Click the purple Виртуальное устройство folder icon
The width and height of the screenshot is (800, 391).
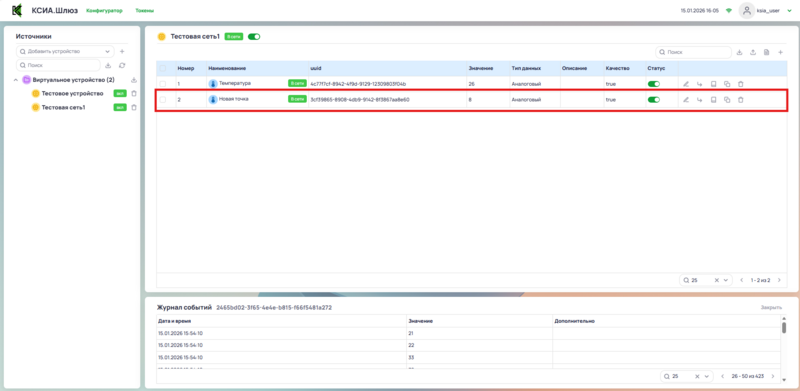coord(27,80)
